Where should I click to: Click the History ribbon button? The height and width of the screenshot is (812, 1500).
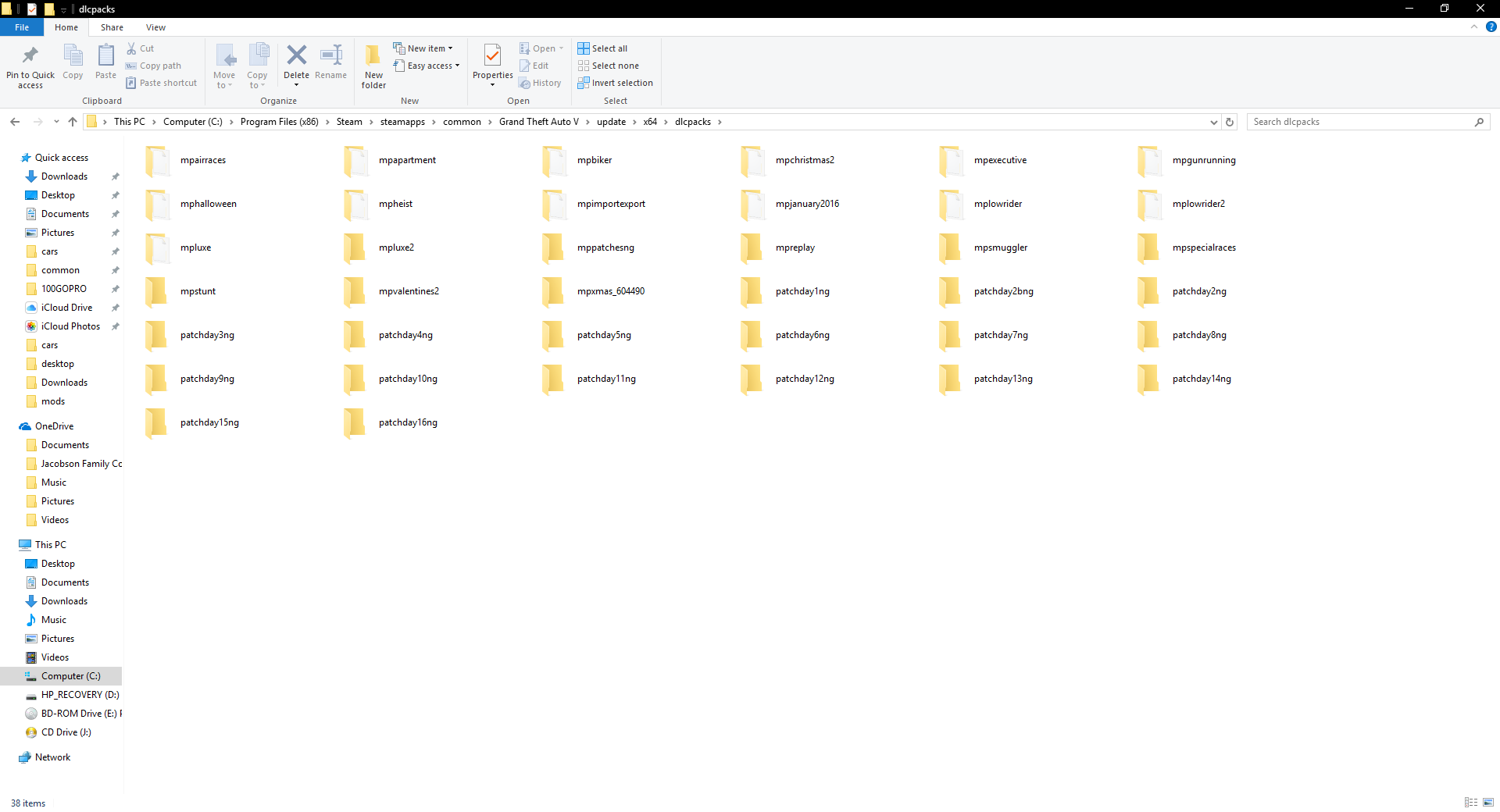pyautogui.click(x=540, y=83)
